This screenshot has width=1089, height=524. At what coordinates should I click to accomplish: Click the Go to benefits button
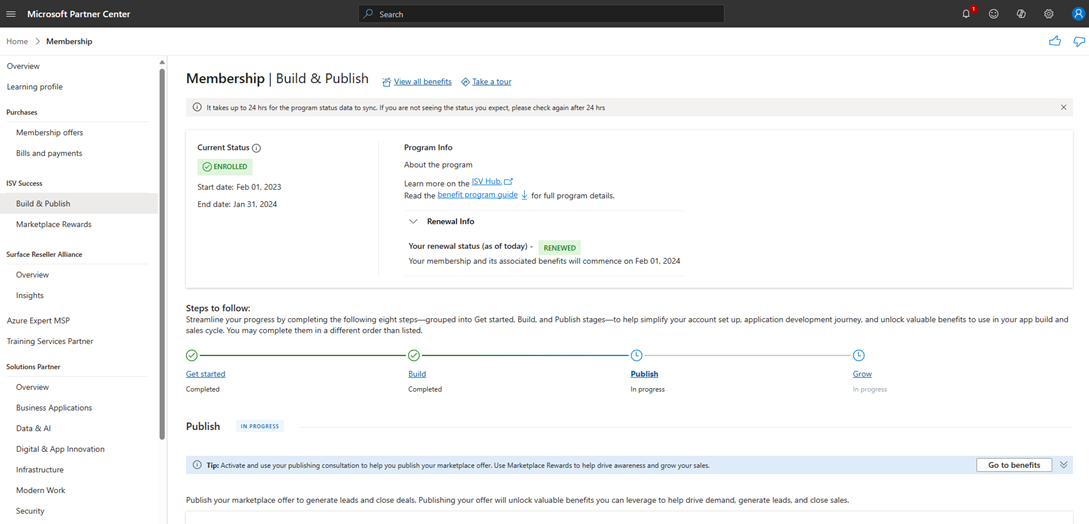coord(1013,465)
